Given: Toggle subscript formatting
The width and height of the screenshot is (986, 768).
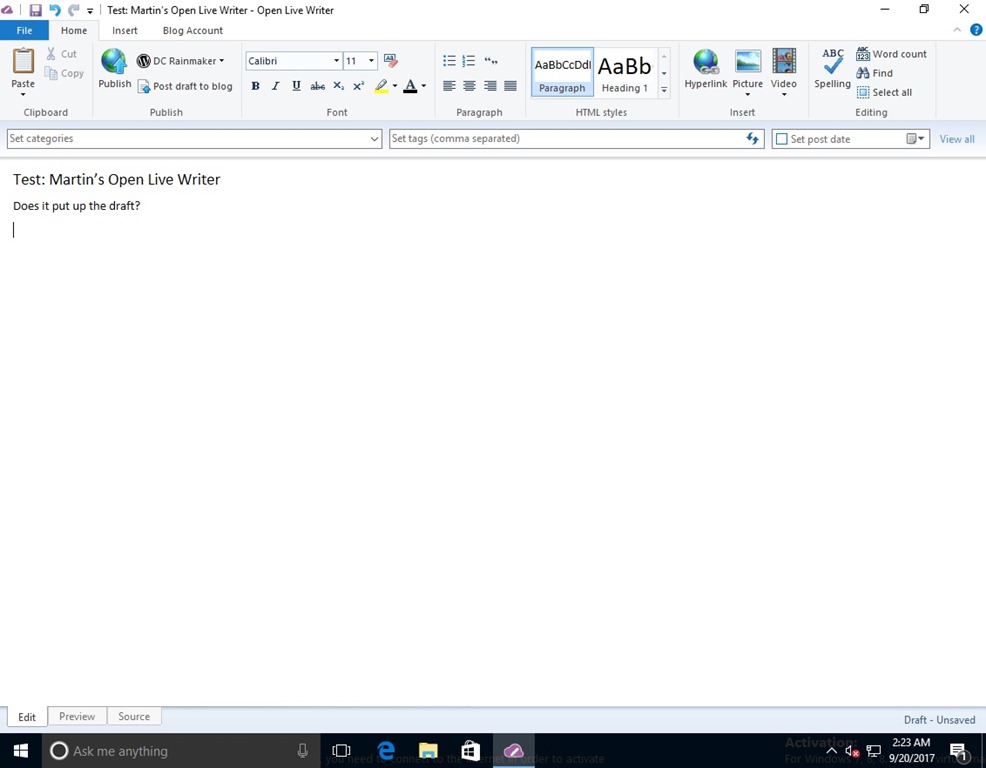Looking at the screenshot, I should tap(338, 86).
